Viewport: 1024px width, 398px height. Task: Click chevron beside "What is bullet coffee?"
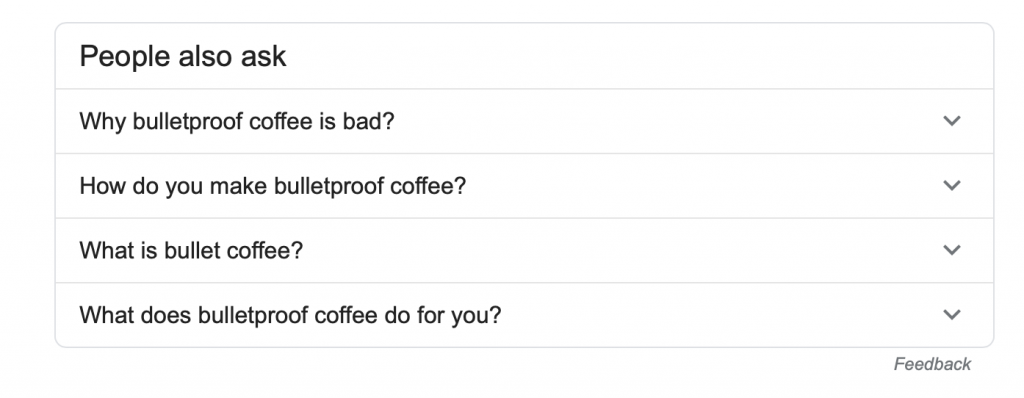coord(952,250)
